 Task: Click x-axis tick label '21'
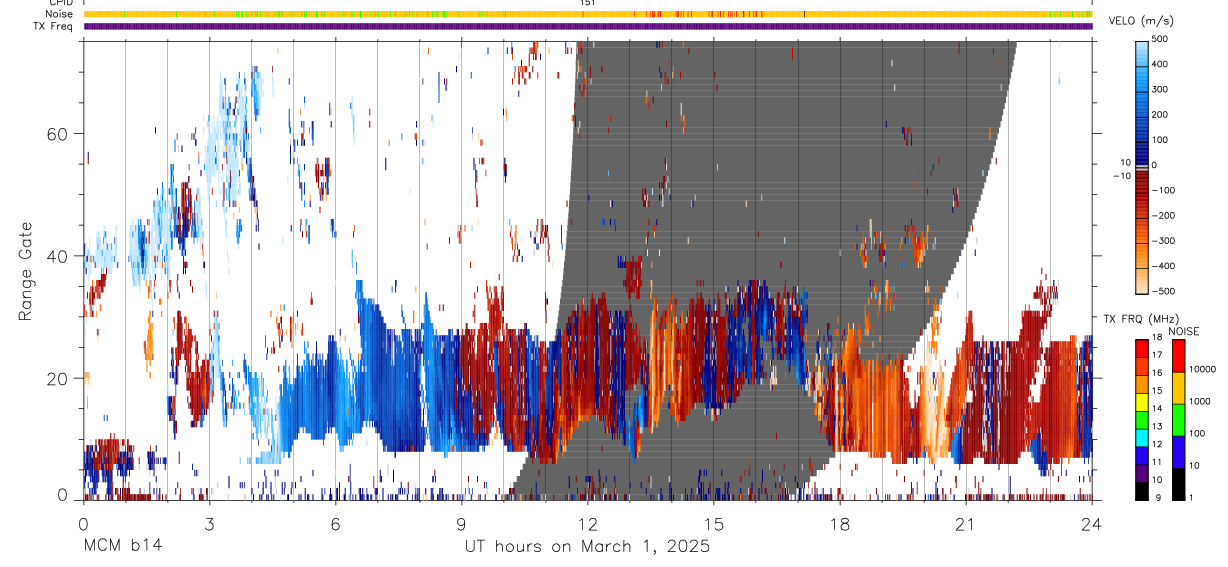pyautogui.click(x=966, y=523)
